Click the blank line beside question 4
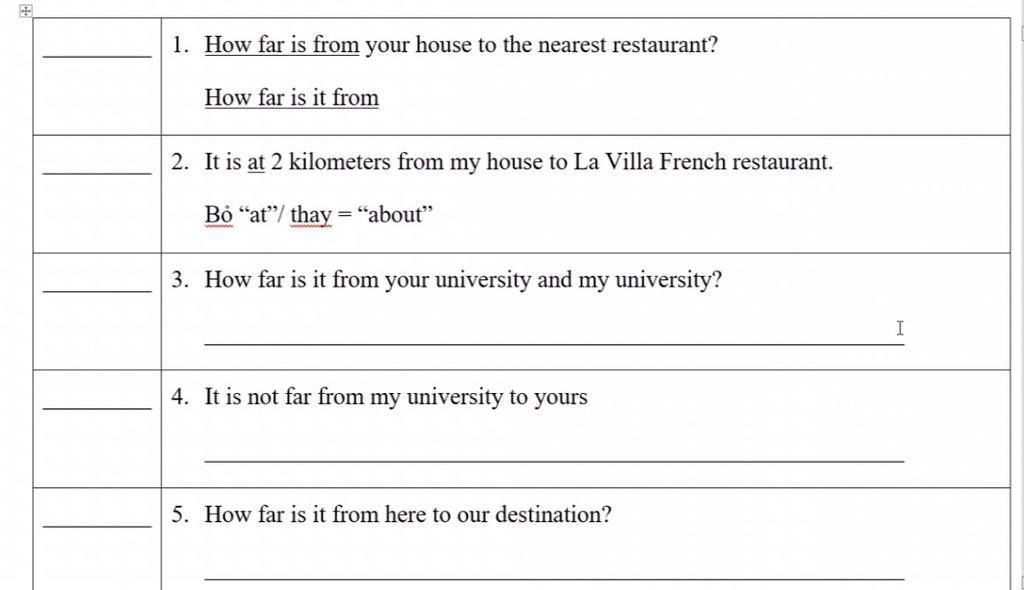1024x590 pixels. pyautogui.click(x=97, y=408)
